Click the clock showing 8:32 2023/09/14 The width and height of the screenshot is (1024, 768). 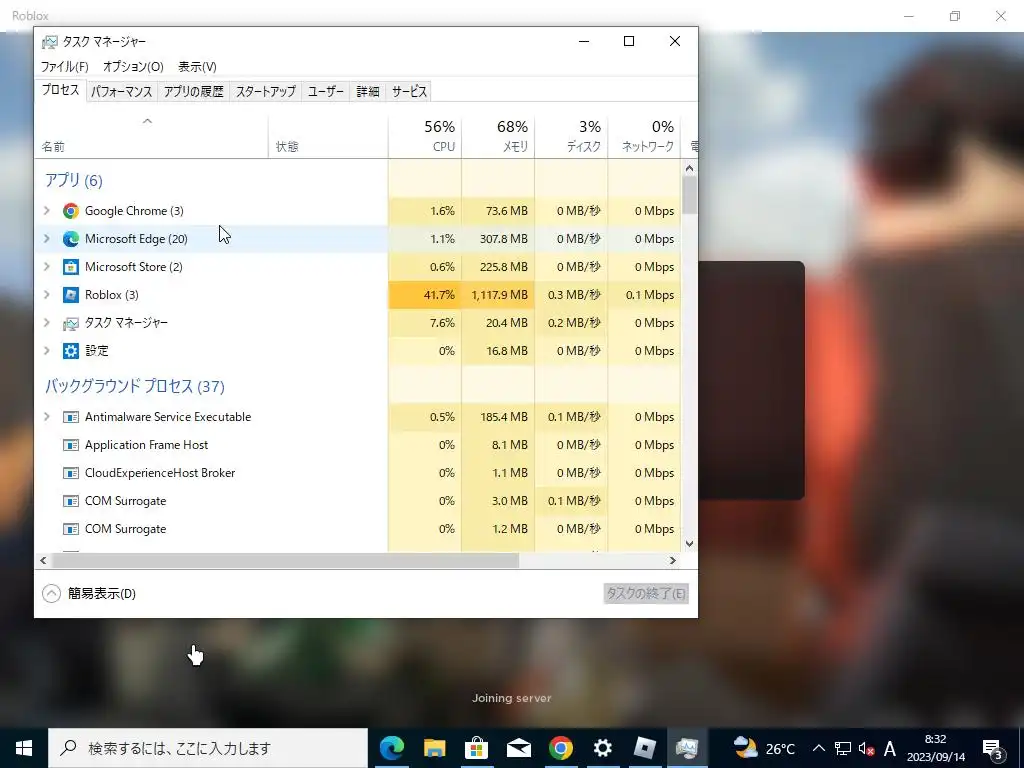pyautogui.click(x=935, y=748)
